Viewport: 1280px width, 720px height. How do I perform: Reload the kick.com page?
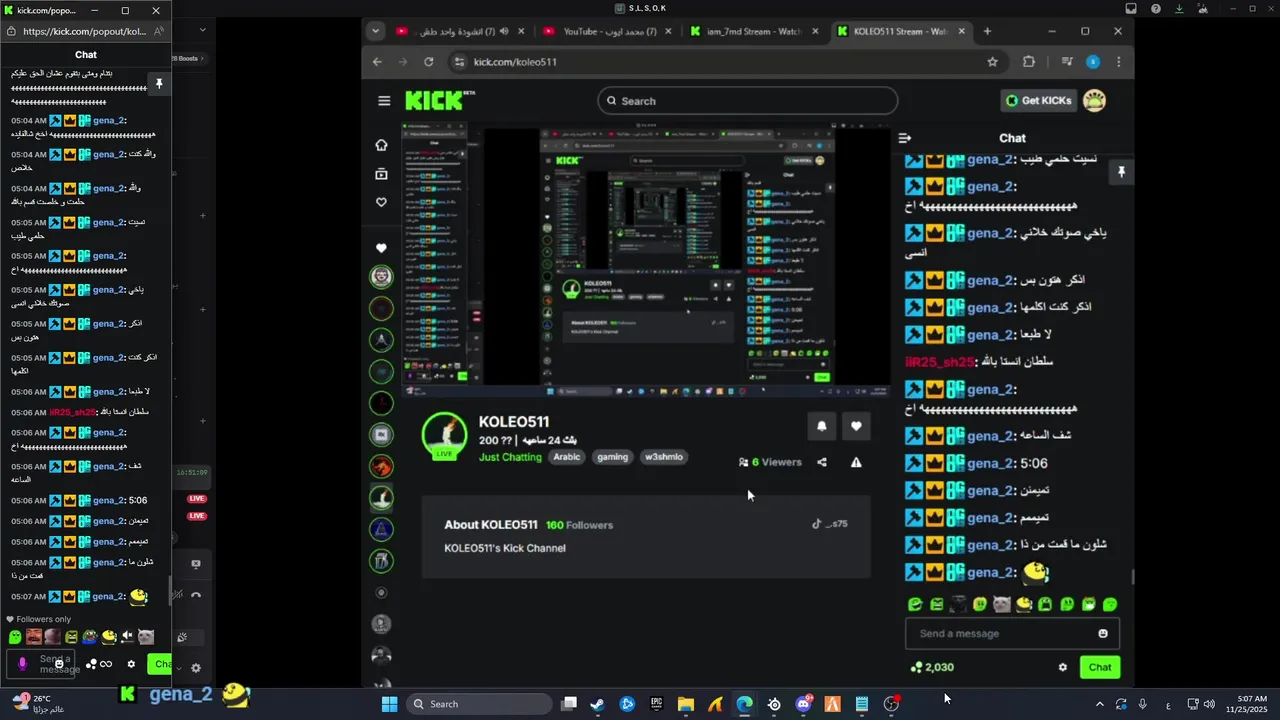(x=429, y=62)
